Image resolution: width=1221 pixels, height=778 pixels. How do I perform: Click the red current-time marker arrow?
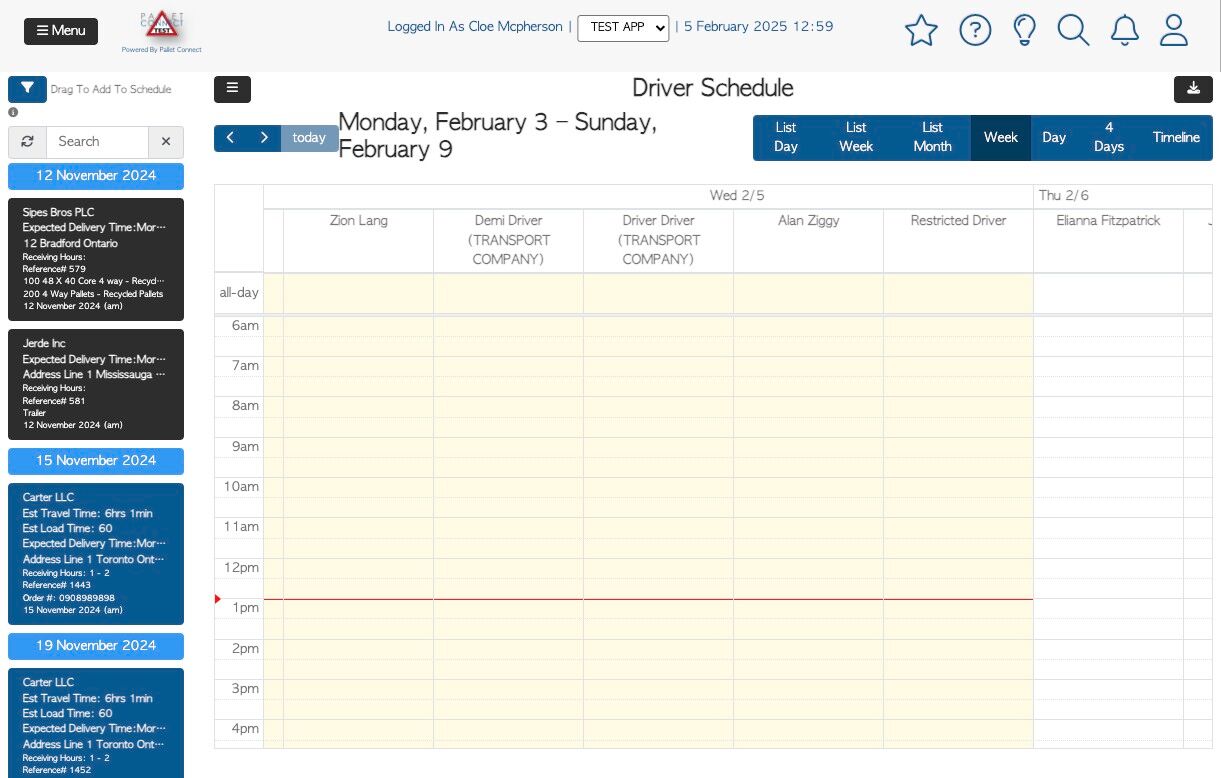(218, 599)
